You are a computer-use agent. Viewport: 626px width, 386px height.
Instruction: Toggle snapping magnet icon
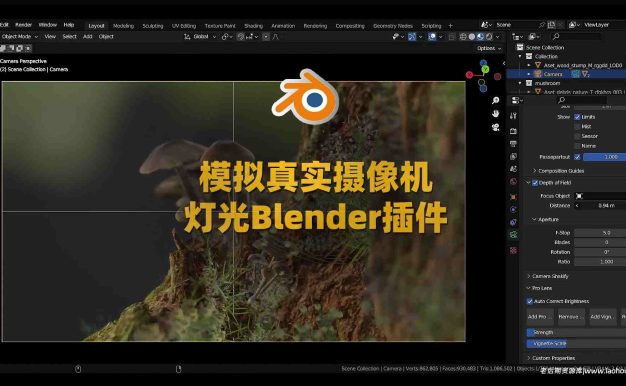(240, 37)
